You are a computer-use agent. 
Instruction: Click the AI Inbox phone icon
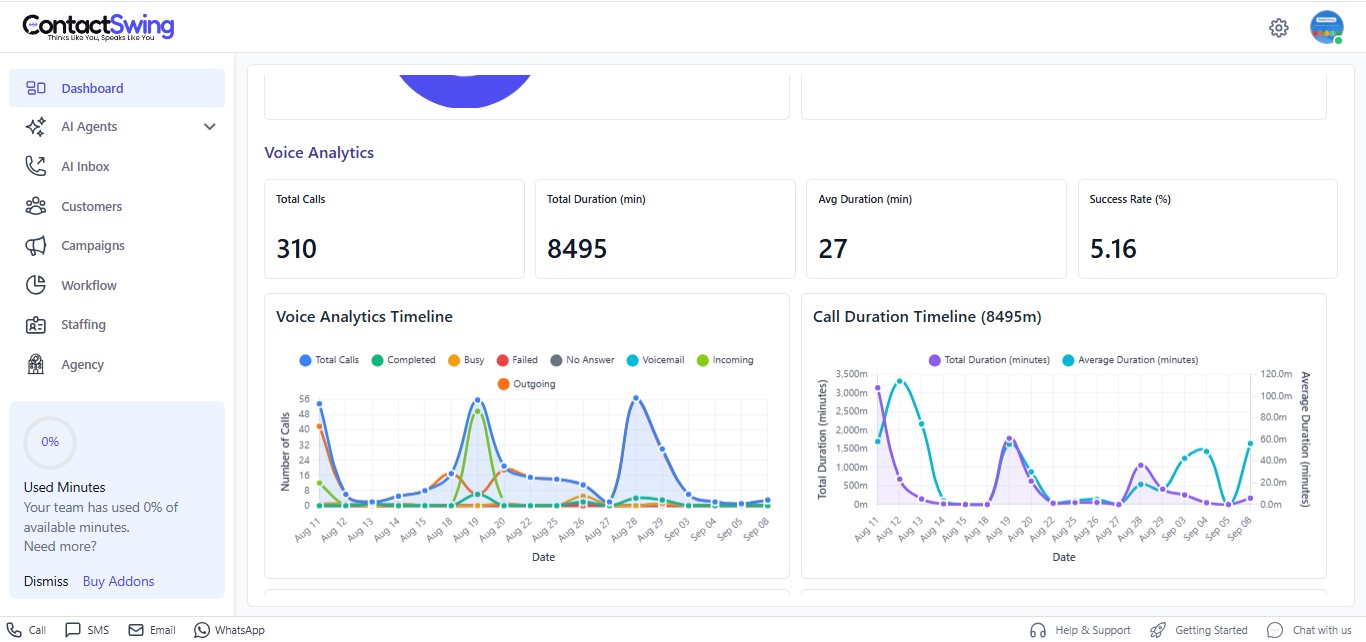36,166
